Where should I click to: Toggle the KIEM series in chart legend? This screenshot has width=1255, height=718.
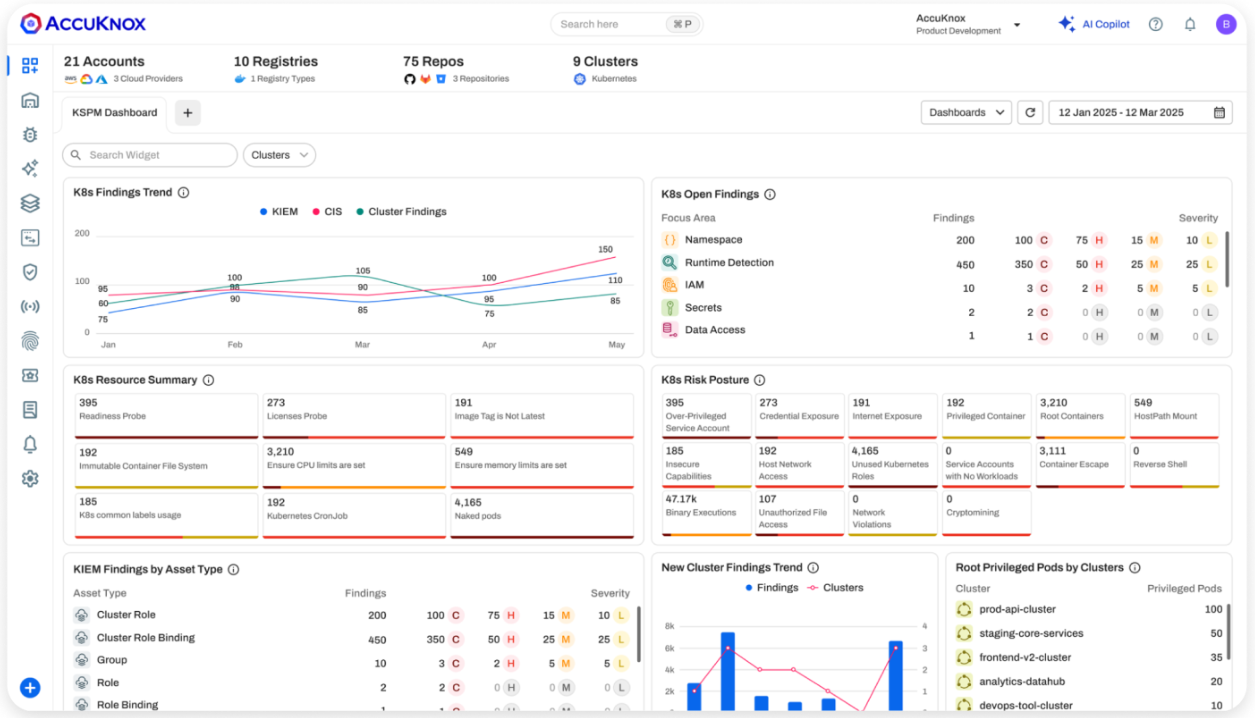[x=279, y=212]
